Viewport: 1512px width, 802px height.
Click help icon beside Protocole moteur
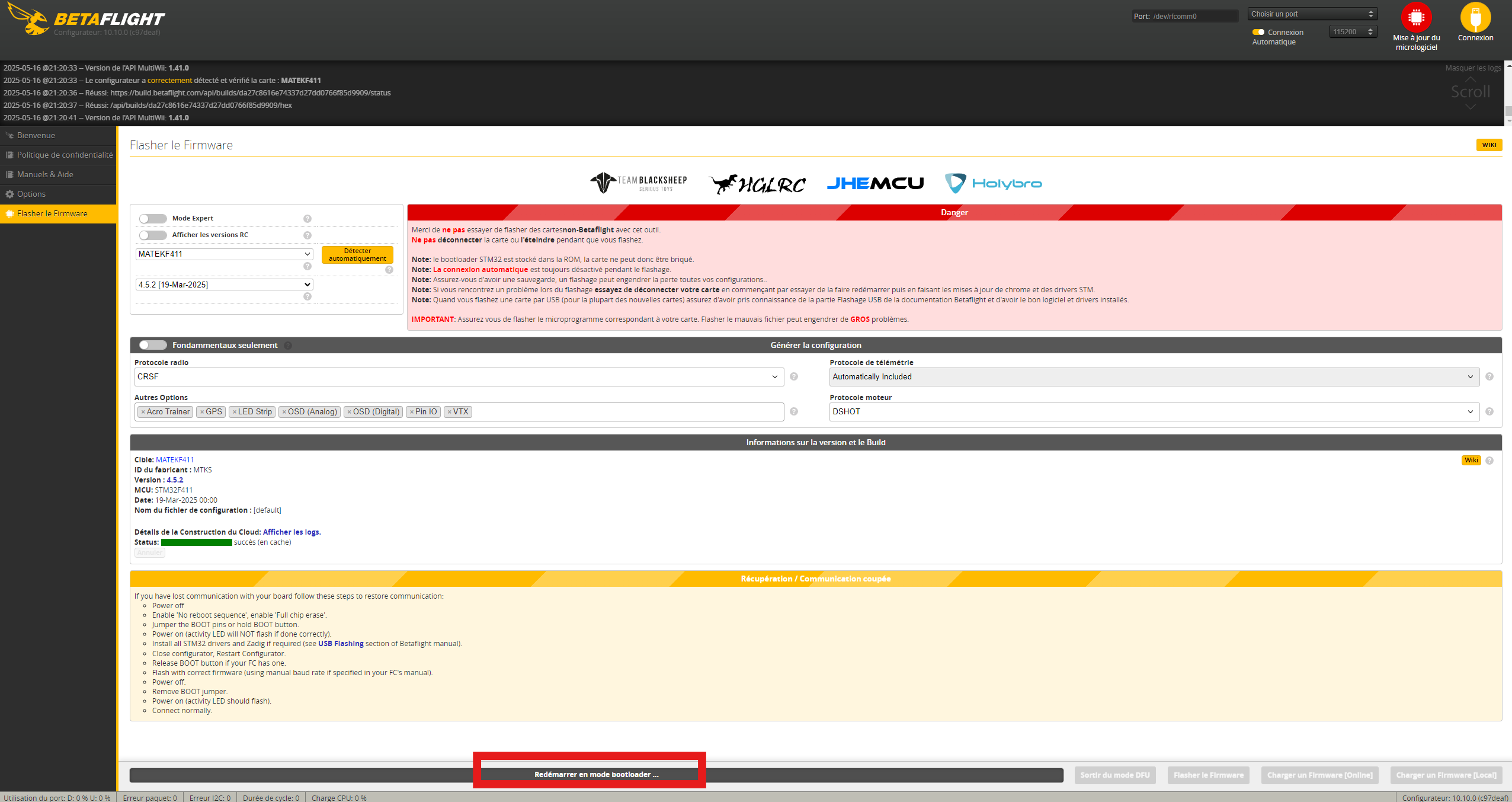(1489, 412)
